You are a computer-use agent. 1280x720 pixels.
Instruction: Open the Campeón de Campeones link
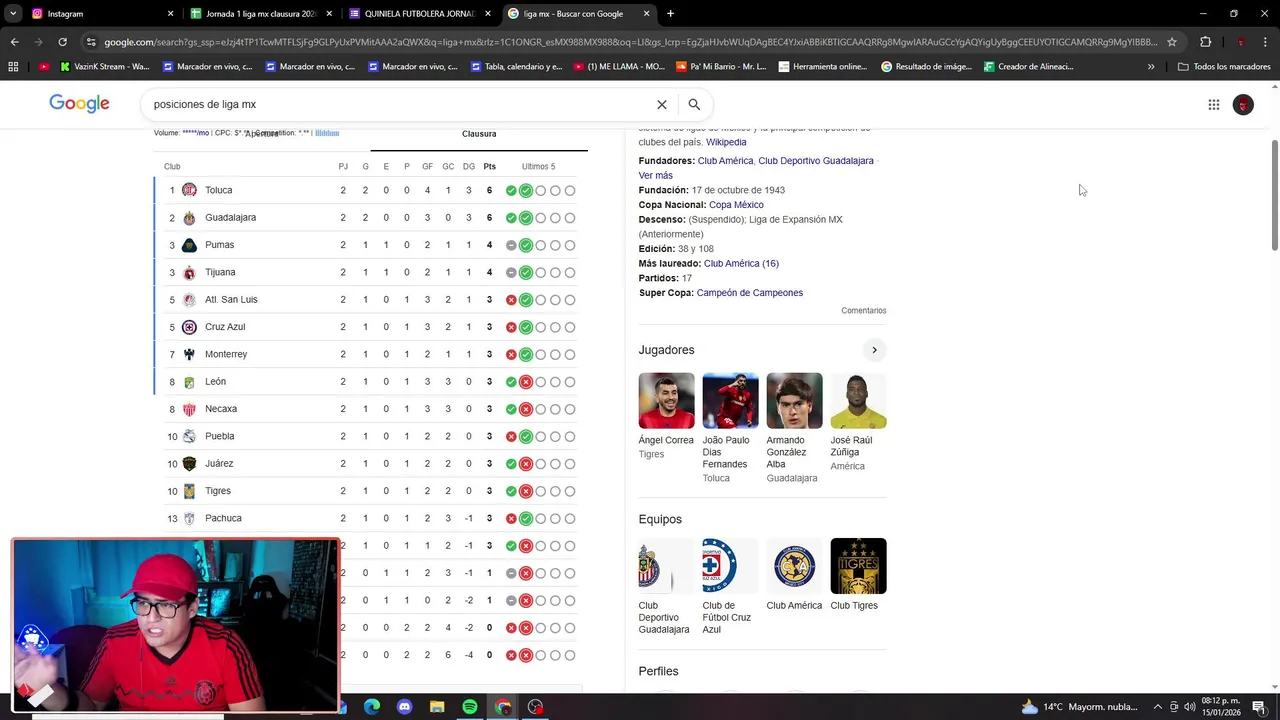tap(750, 293)
